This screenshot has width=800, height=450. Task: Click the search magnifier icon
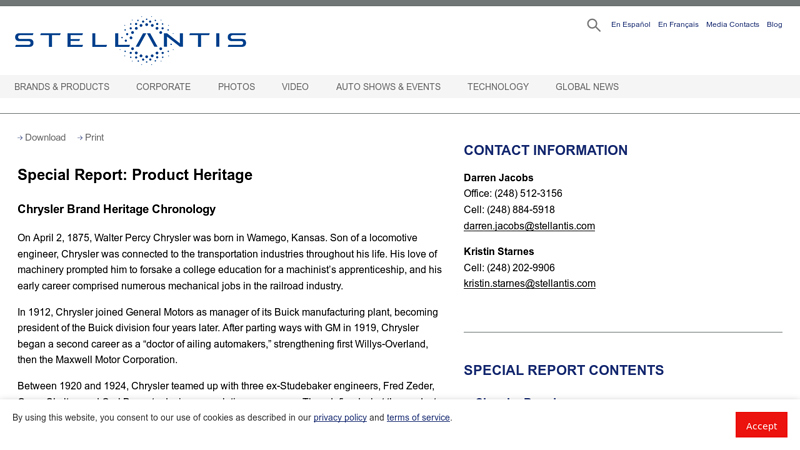[593, 25]
